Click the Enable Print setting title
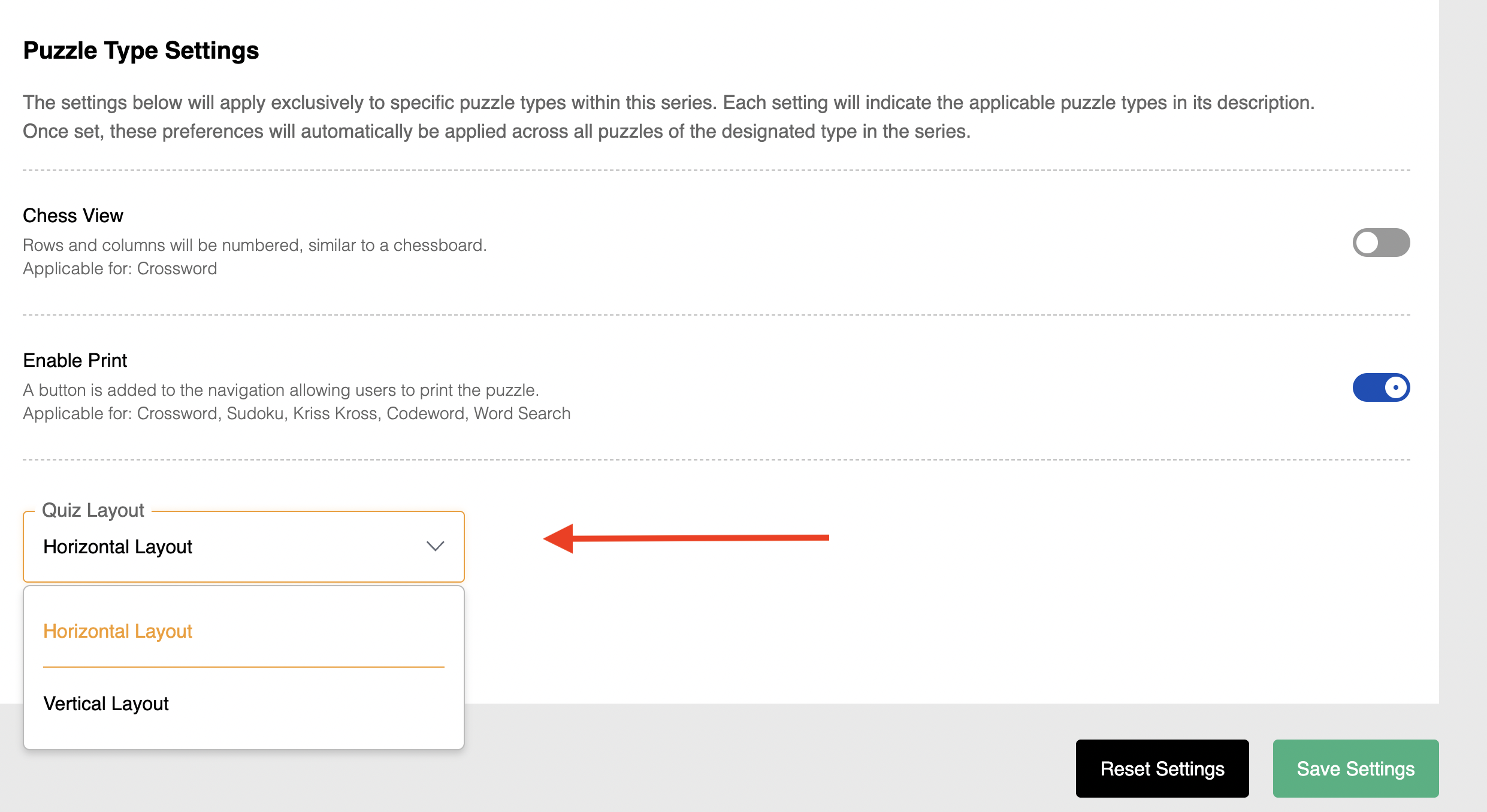Image resolution: width=1487 pixels, height=812 pixels. [75, 360]
